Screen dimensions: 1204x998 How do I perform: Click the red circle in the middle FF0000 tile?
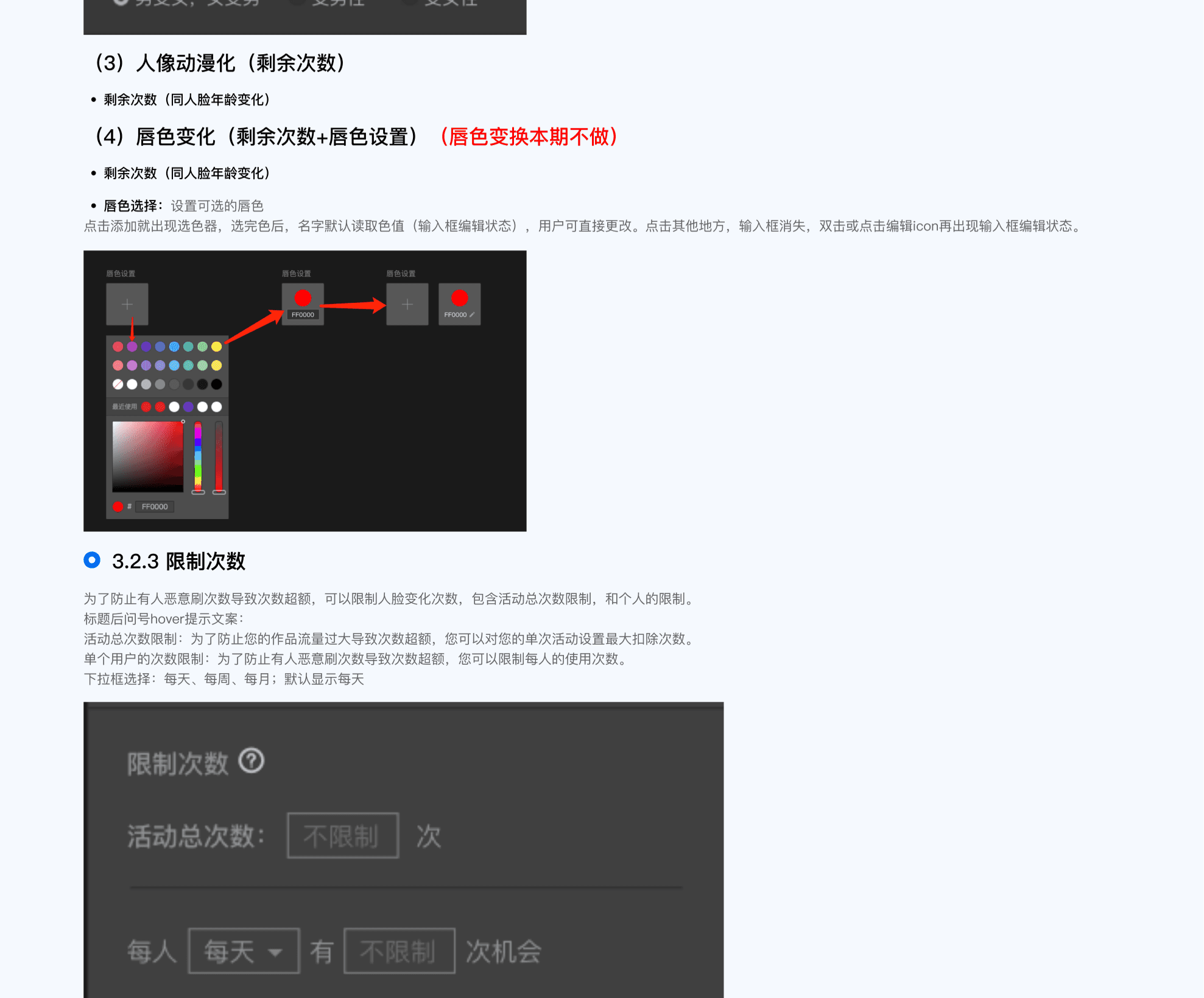pos(303,298)
